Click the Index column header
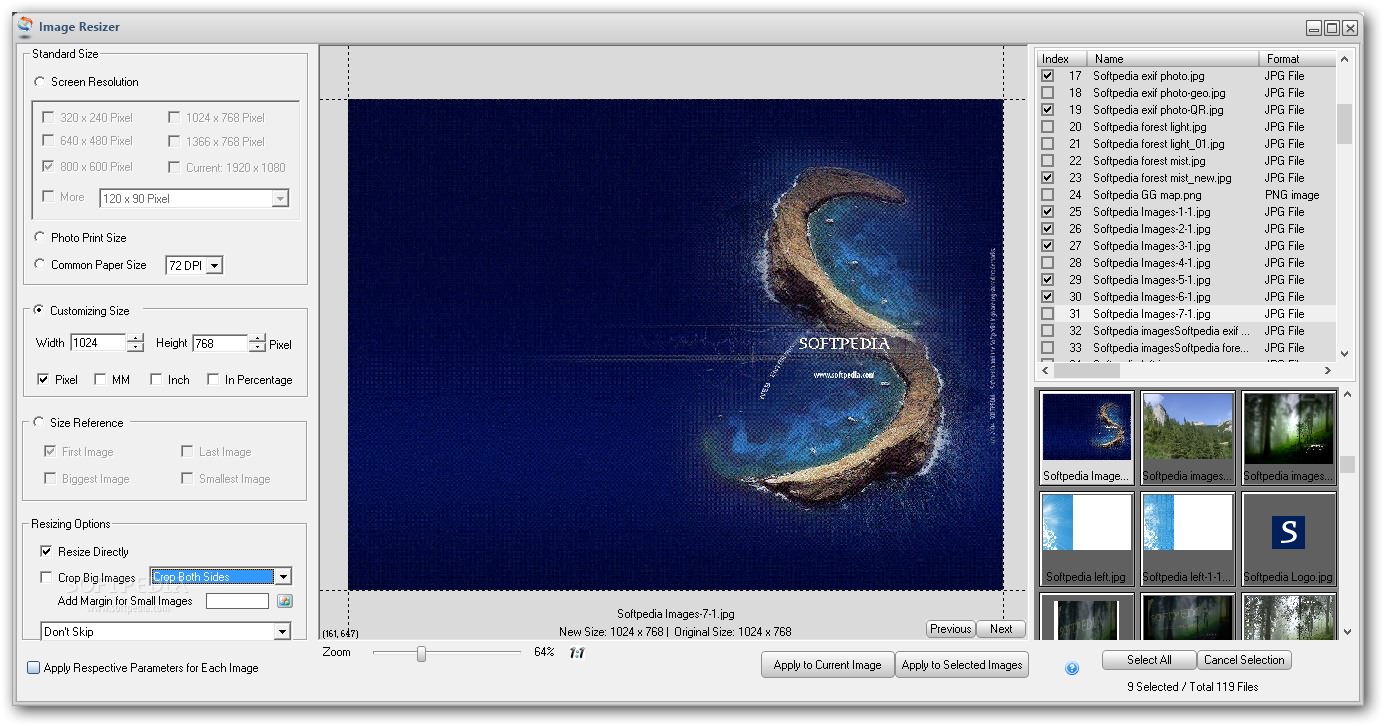This screenshot has width=1384, height=726. [1062, 59]
